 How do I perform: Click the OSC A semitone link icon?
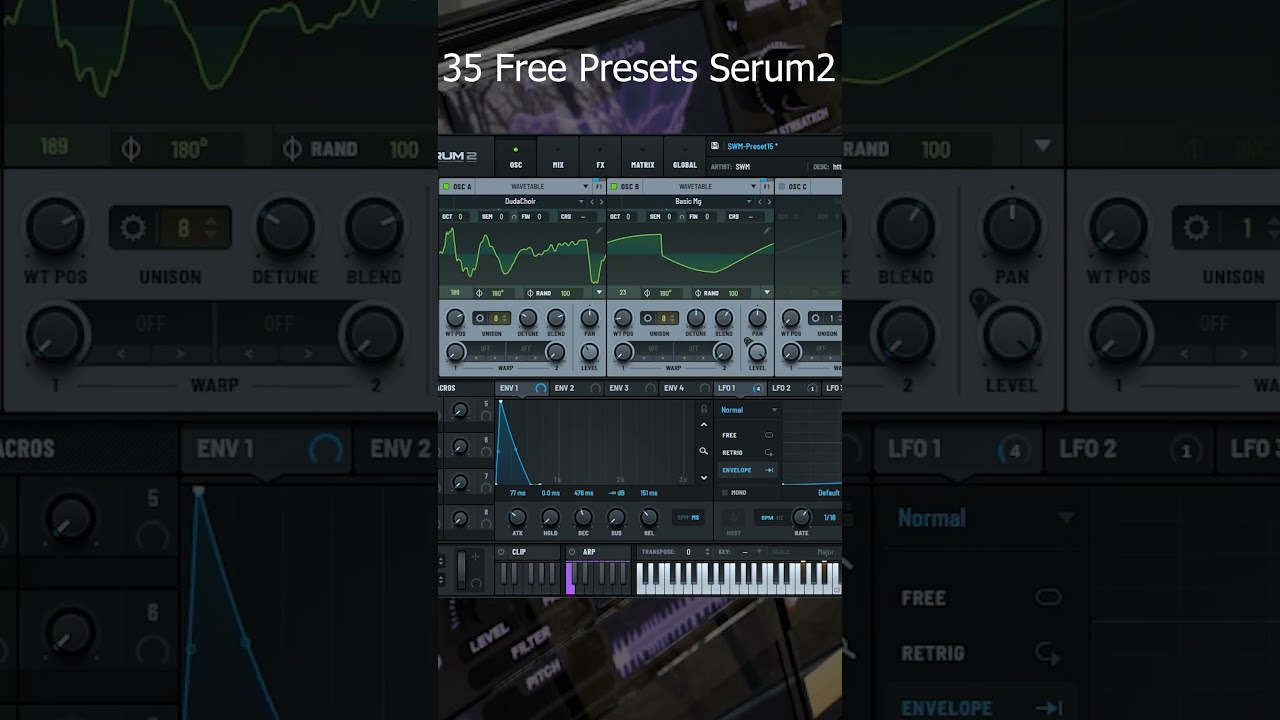[x=514, y=216]
